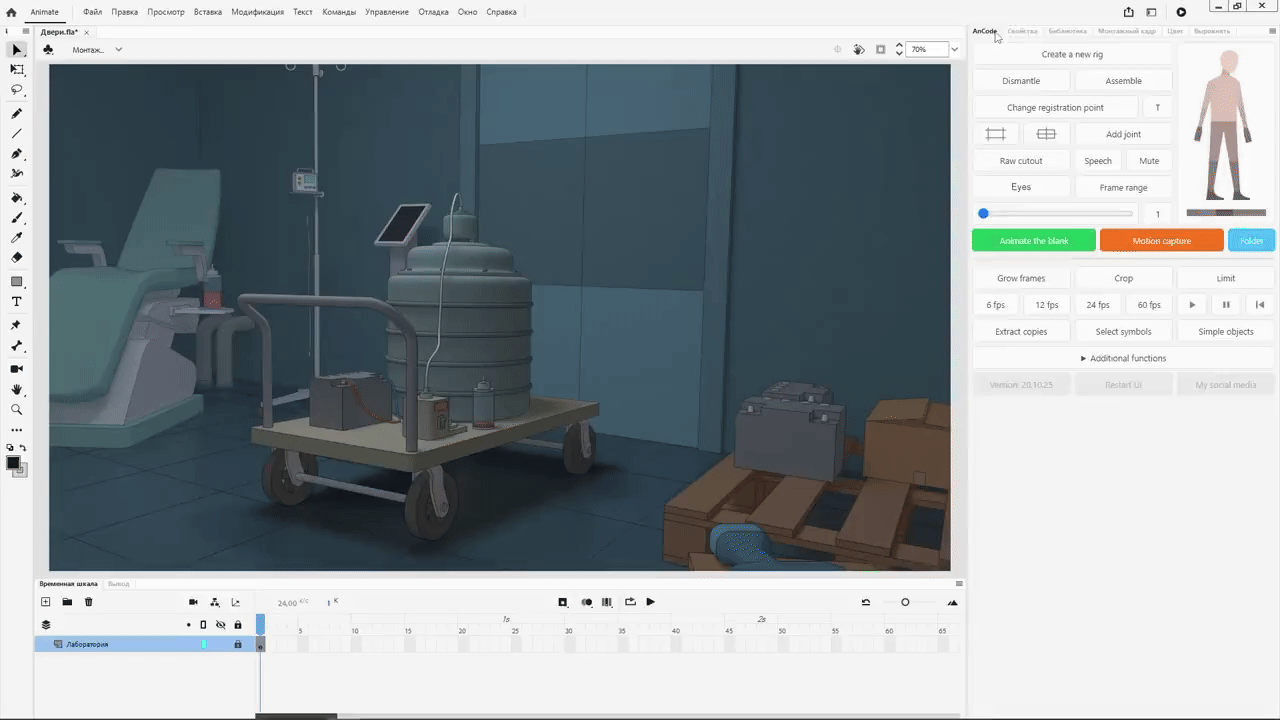Select the Eraser tool
Screen dimensions: 1280x720
pyautogui.click(x=17, y=258)
